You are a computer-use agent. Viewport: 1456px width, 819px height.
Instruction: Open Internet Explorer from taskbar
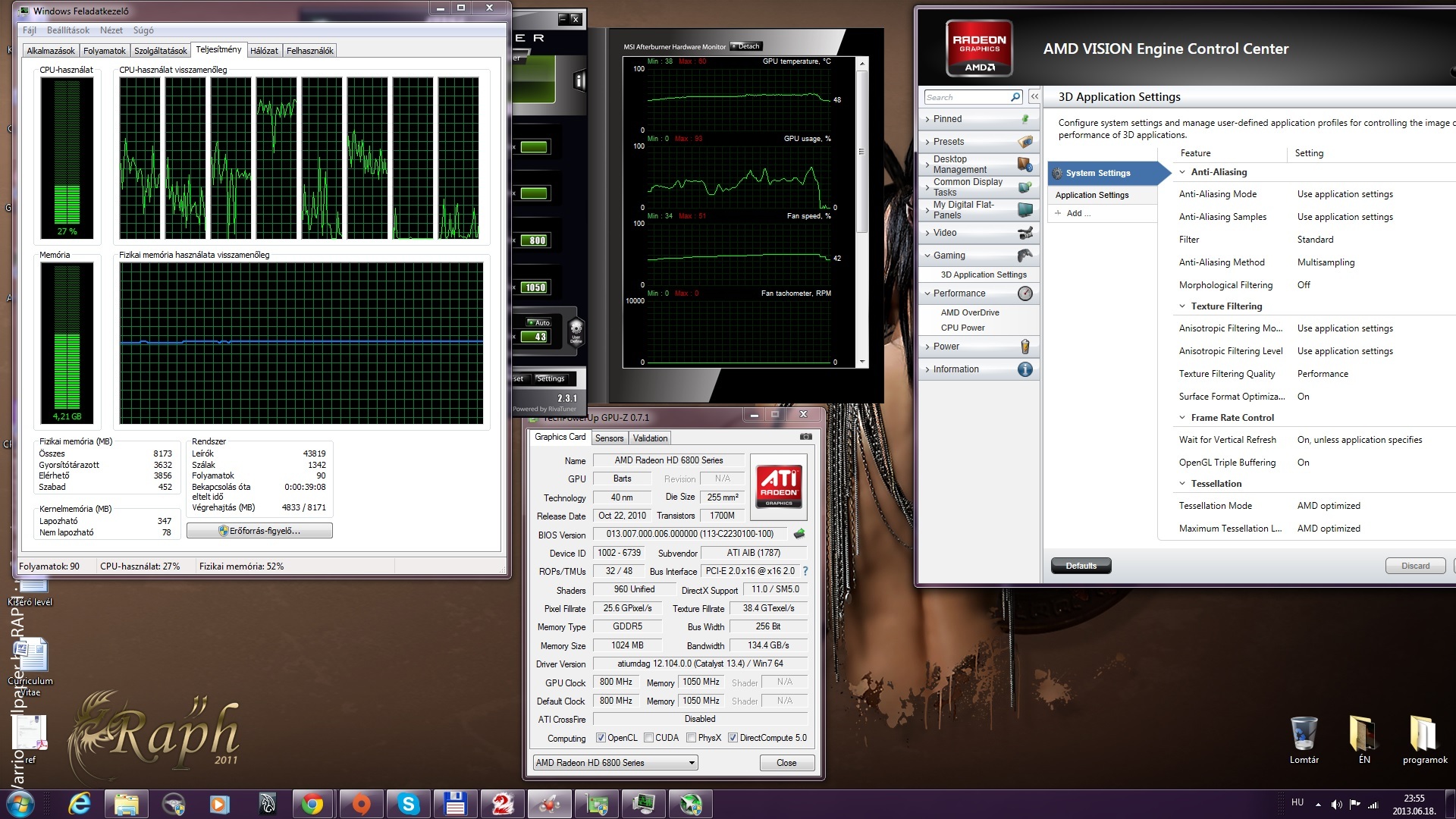click(x=80, y=804)
